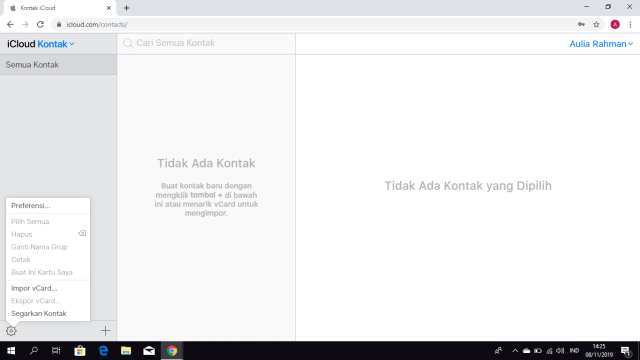Image resolution: width=640 pixels, height=360 pixels.
Task: Switch to Chrome in taskbar
Action: click(172, 351)
